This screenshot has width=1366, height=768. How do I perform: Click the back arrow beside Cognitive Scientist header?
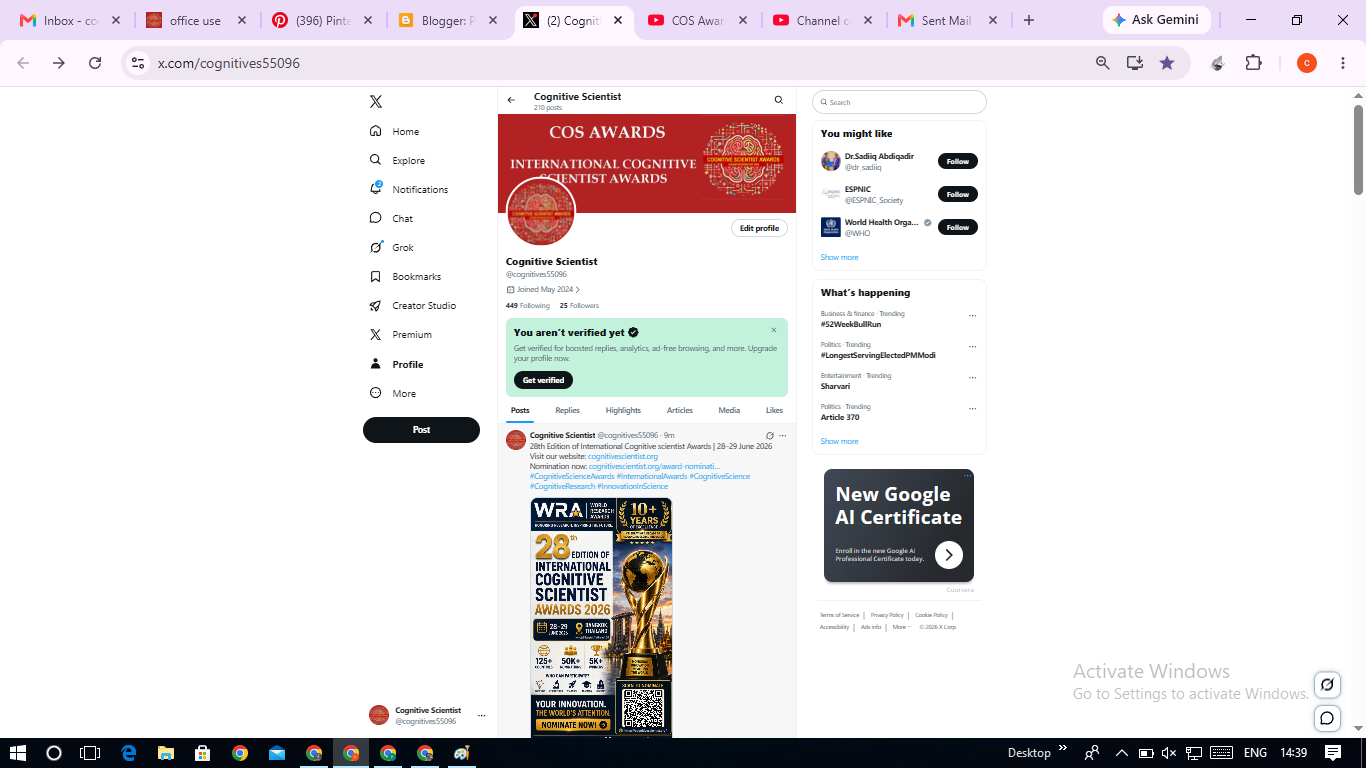click(x=512, y=100)
